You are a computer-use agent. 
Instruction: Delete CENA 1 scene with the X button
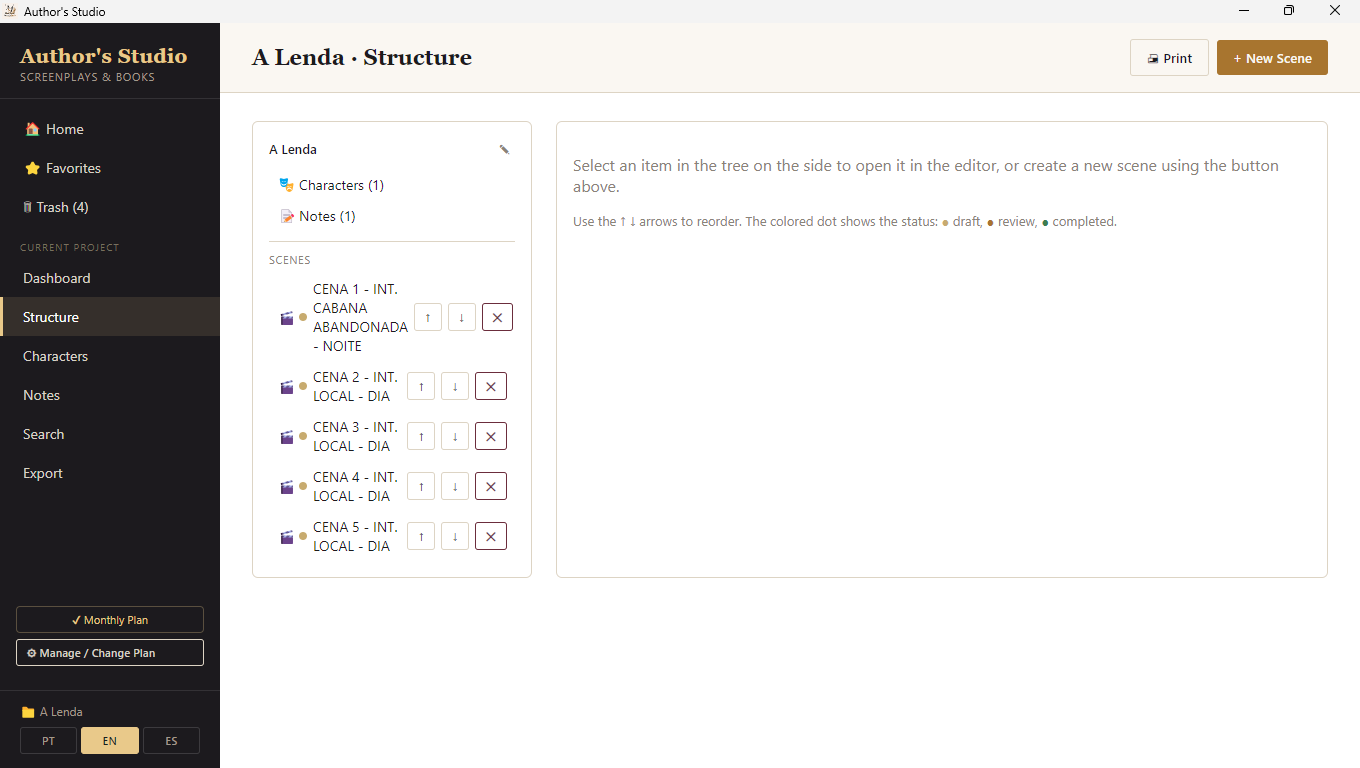point(497,318)
